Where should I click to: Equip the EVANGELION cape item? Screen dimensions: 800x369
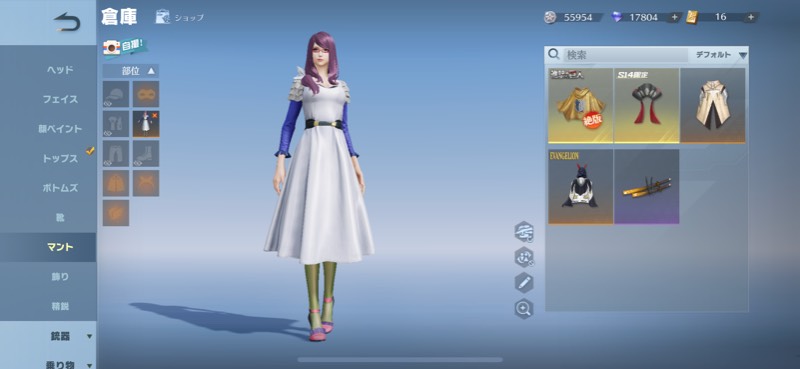[581, 187]
